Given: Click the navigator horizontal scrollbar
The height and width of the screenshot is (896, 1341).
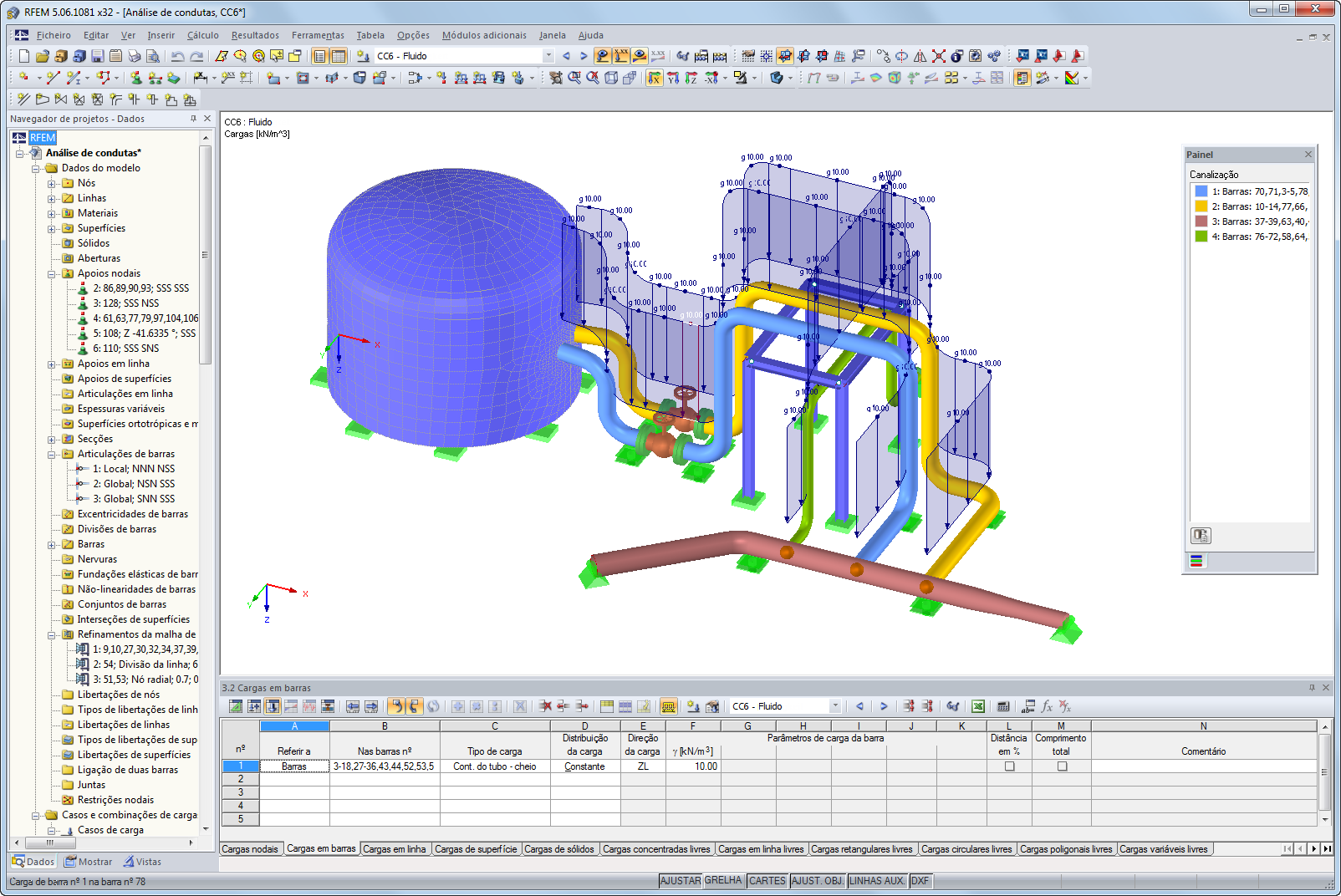Looking at the screenshot, I should [x=105, y=843].
